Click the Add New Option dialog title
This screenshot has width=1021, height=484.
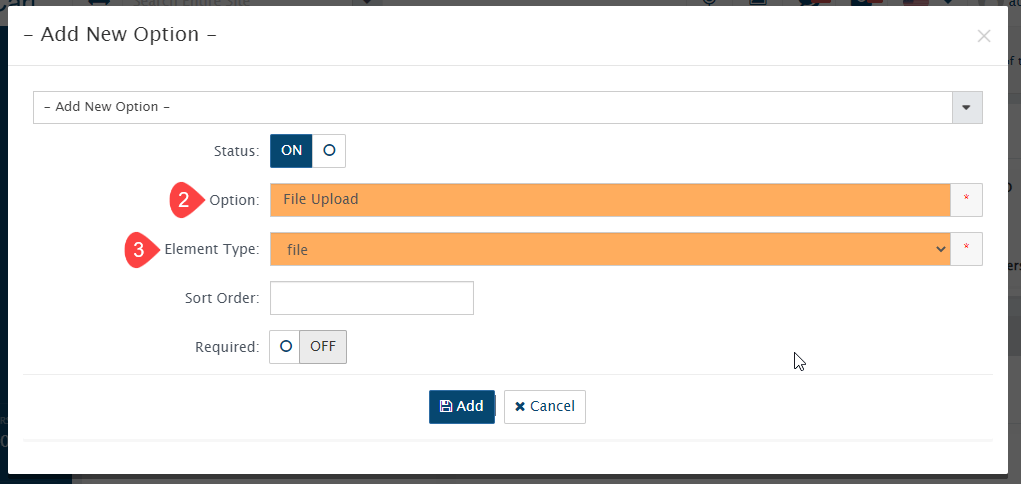coord(120,35)
